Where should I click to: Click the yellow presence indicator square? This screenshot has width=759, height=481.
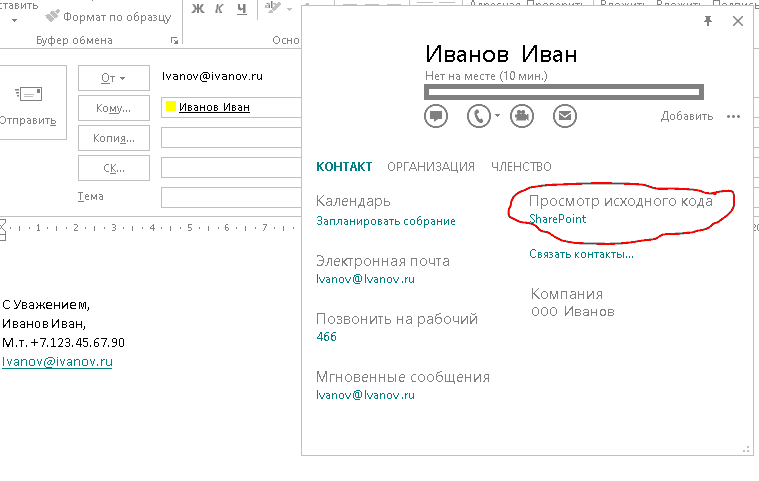(170, 106)
